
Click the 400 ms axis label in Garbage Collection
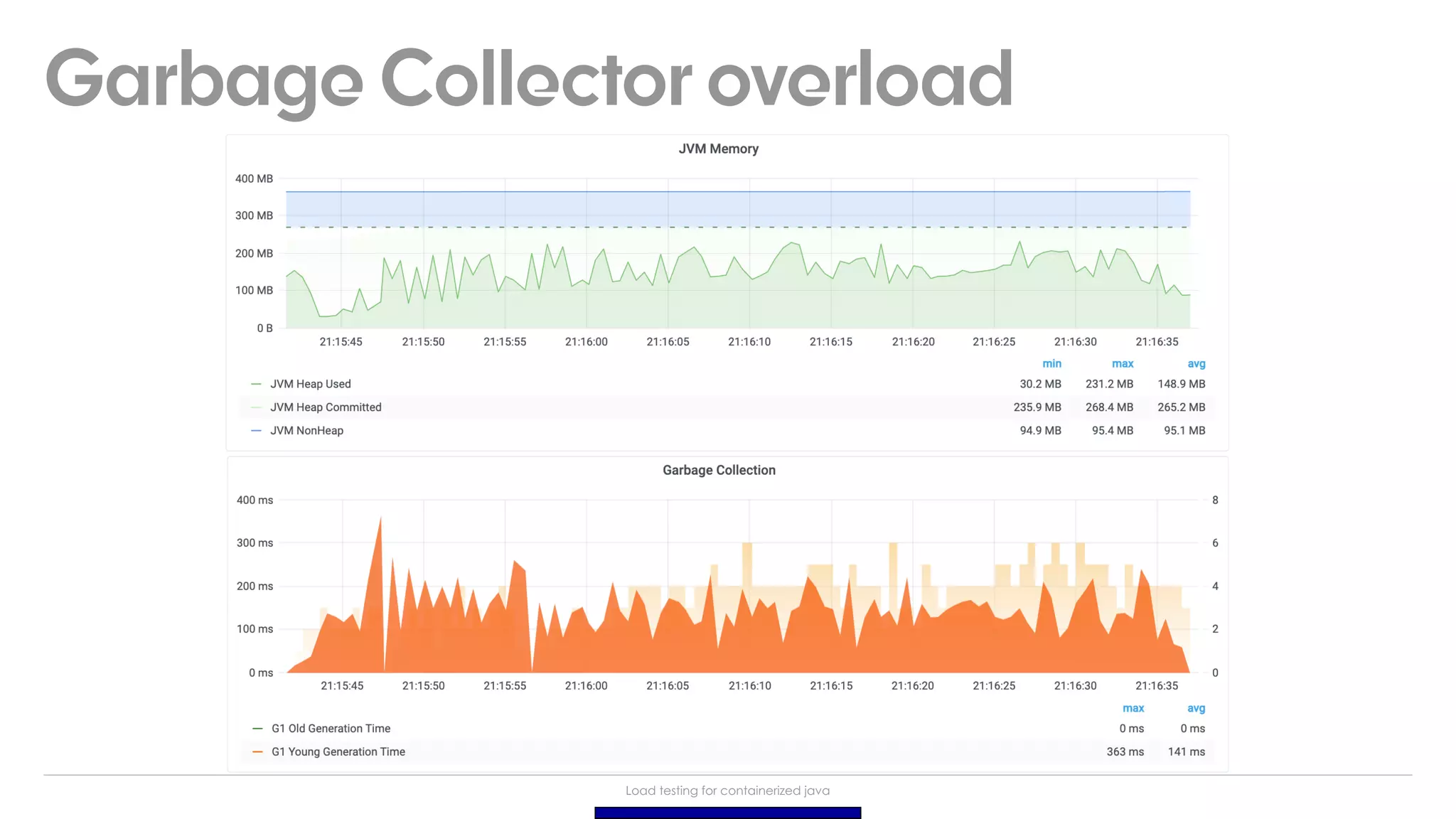pos(255,500)
